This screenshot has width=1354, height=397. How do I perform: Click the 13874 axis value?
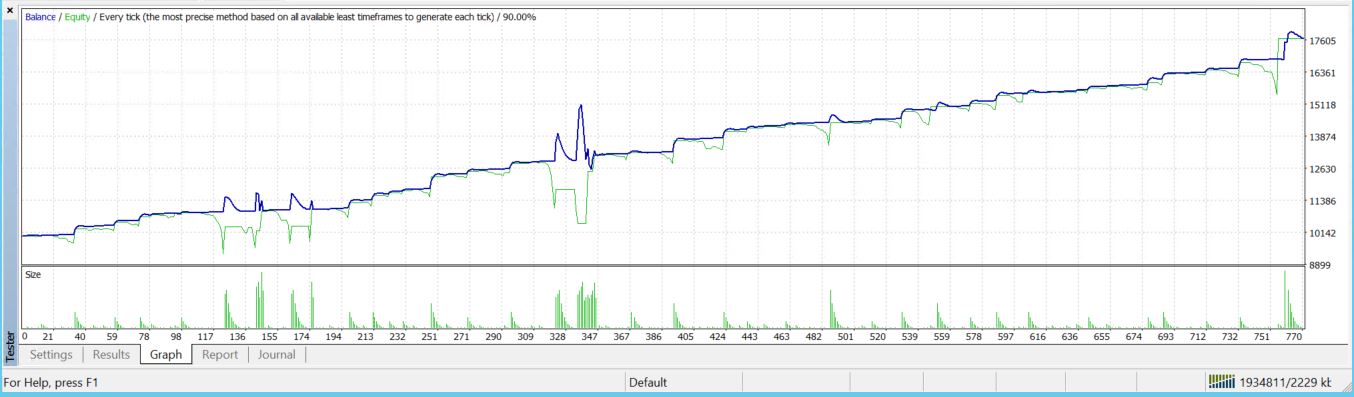[1323, 137]
